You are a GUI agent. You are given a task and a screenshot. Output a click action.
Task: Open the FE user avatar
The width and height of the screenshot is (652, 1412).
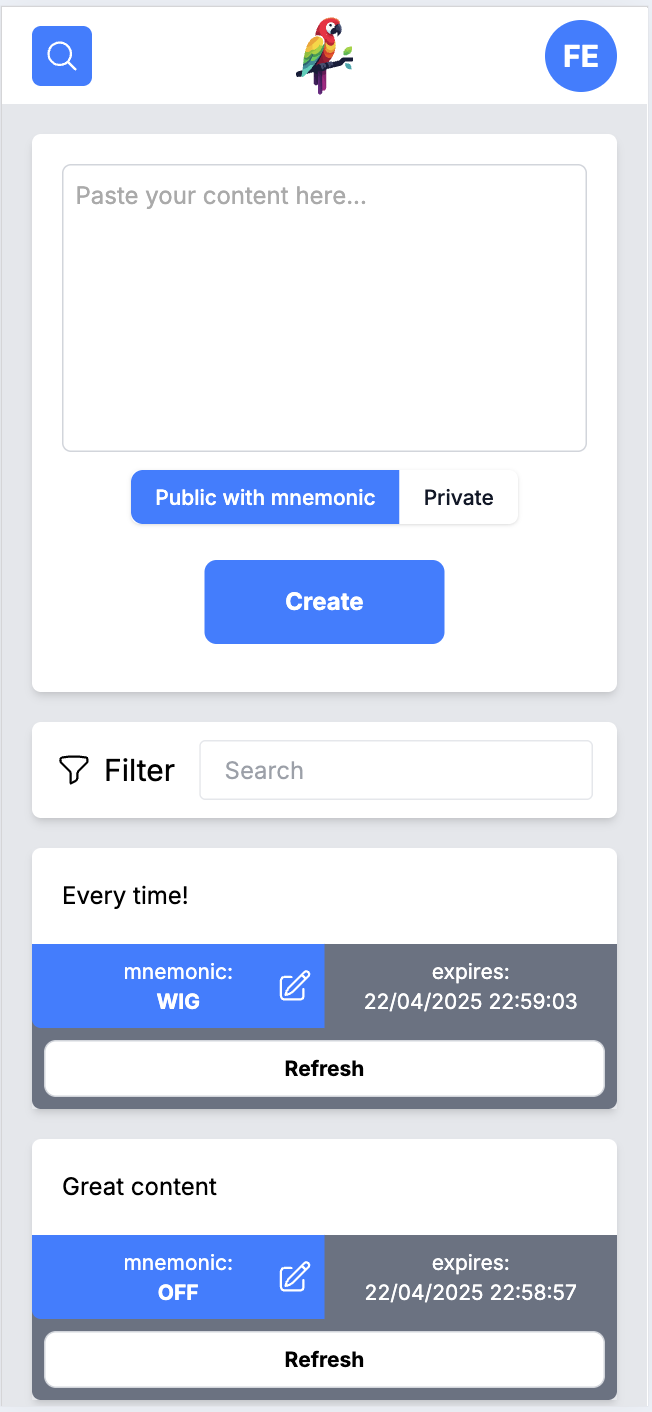pos(581,56)
